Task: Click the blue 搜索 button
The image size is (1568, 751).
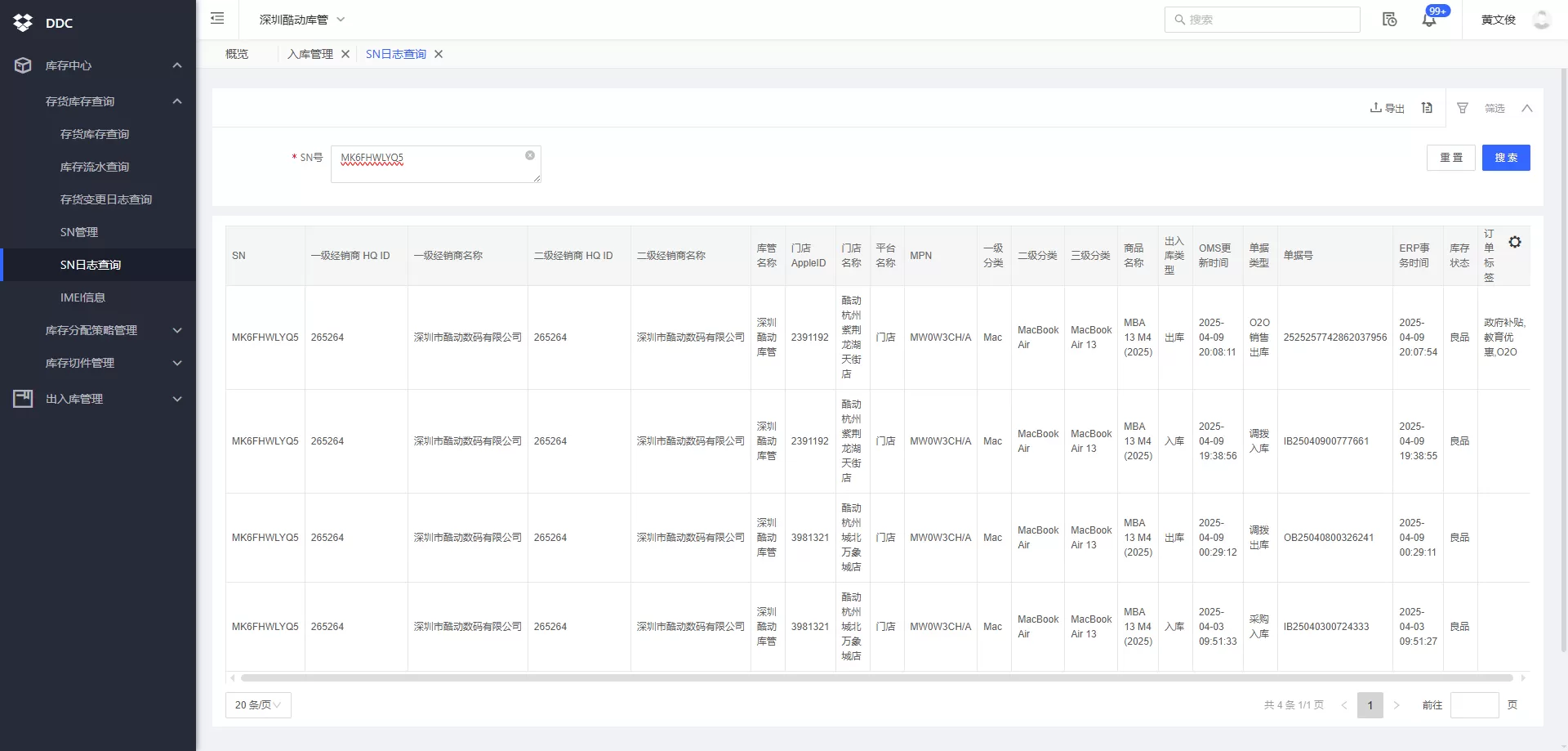Action: 1505,158
